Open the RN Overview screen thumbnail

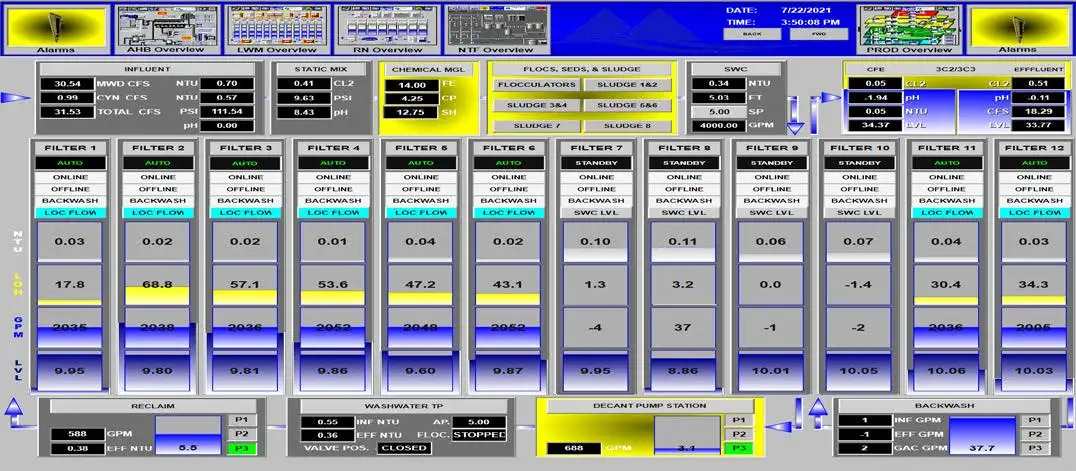coord(387,26)
